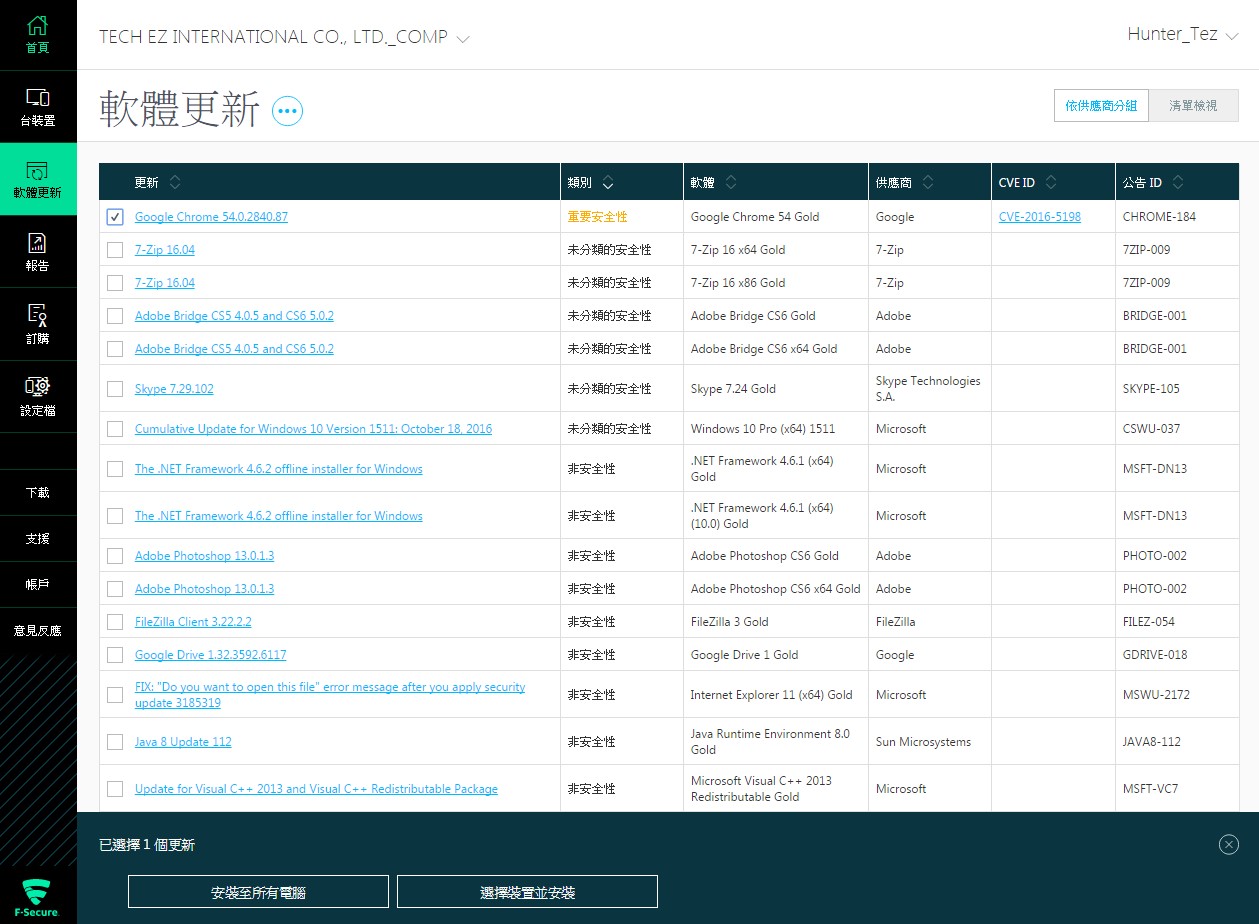
Task: Open the Google Chrome 54.0.2840.87 link
Action: 211,217
